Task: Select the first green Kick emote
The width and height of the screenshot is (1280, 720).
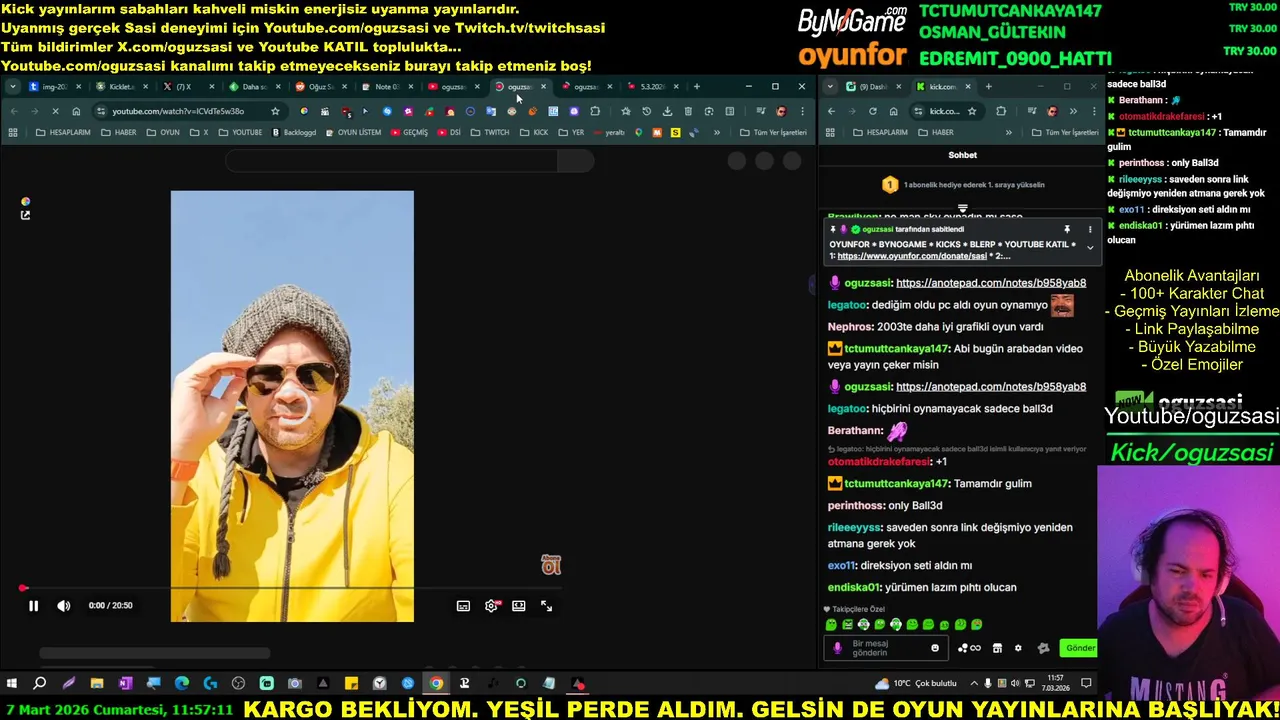Action: [x=831, y=624]
